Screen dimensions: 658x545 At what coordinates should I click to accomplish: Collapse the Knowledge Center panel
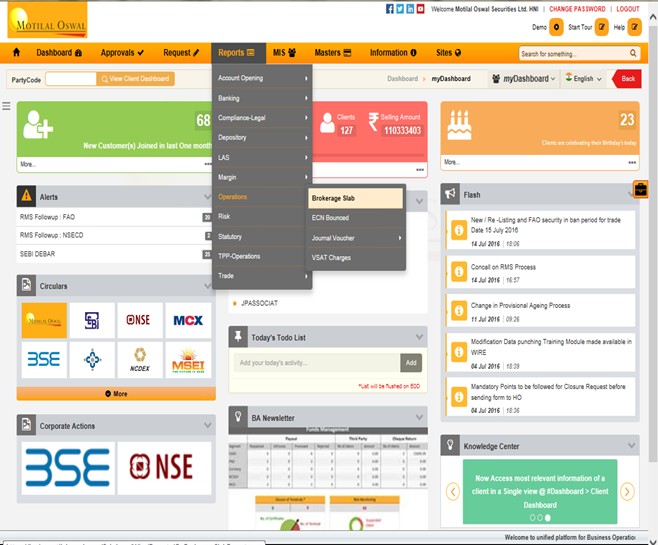pos(631,446)
